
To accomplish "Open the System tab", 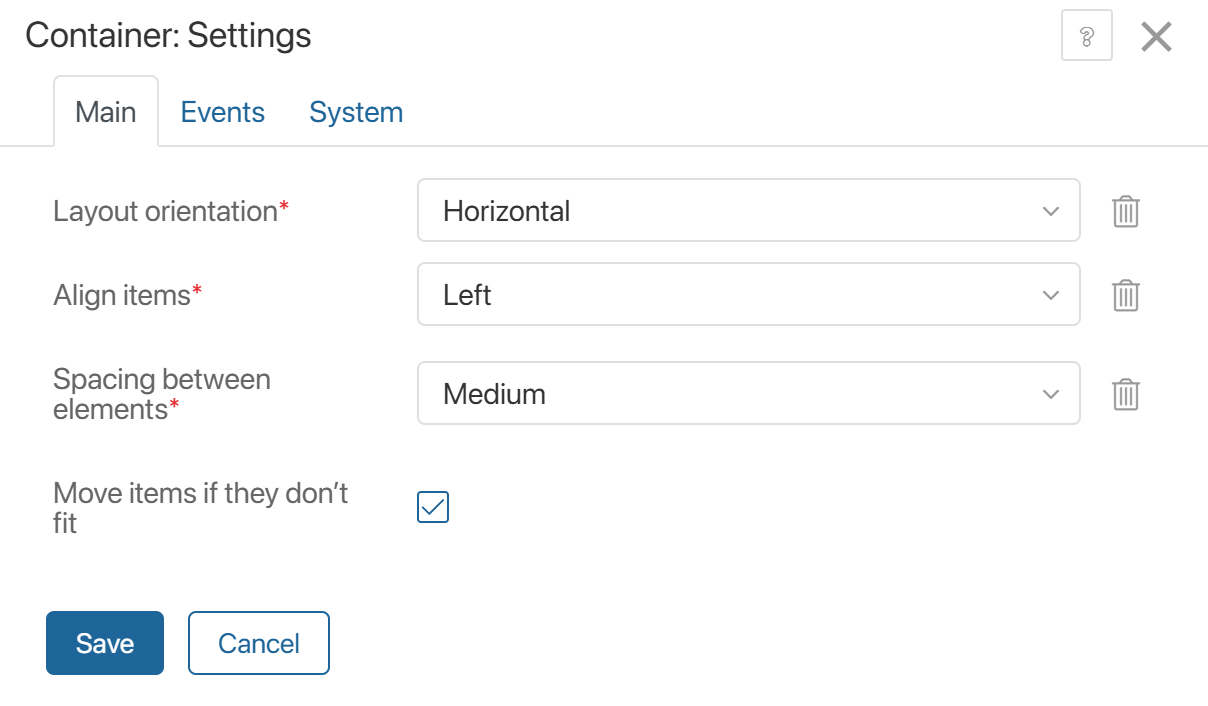I will [x=356, y=112].
